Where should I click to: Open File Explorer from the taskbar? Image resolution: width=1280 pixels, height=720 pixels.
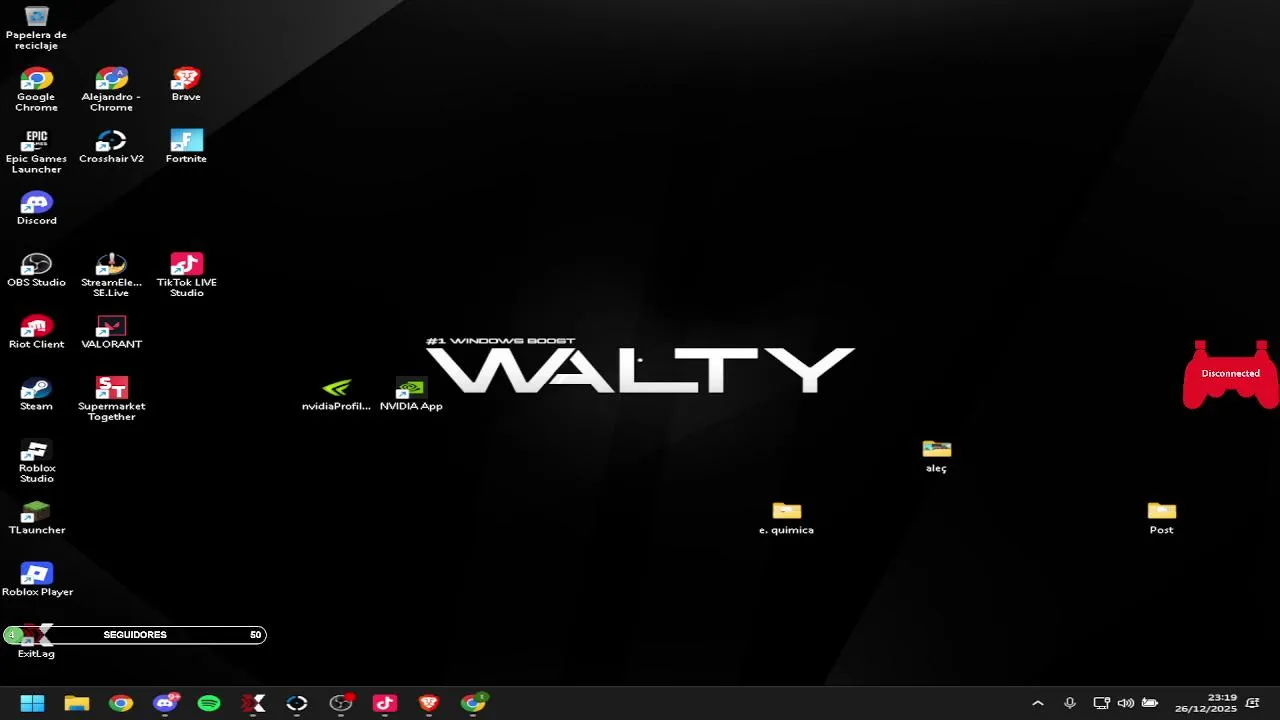(77, 703)
